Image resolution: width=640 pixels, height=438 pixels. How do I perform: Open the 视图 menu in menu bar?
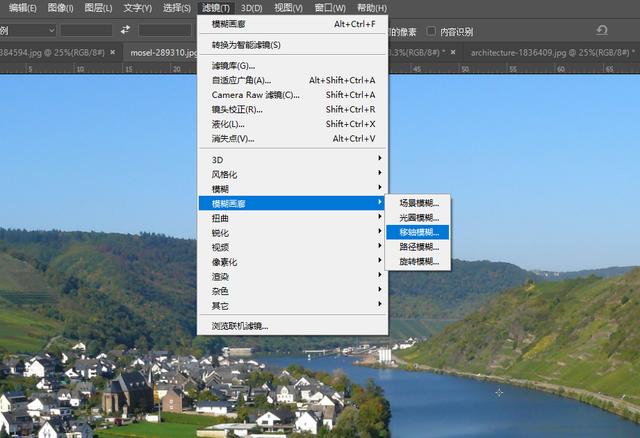point(288,8)
